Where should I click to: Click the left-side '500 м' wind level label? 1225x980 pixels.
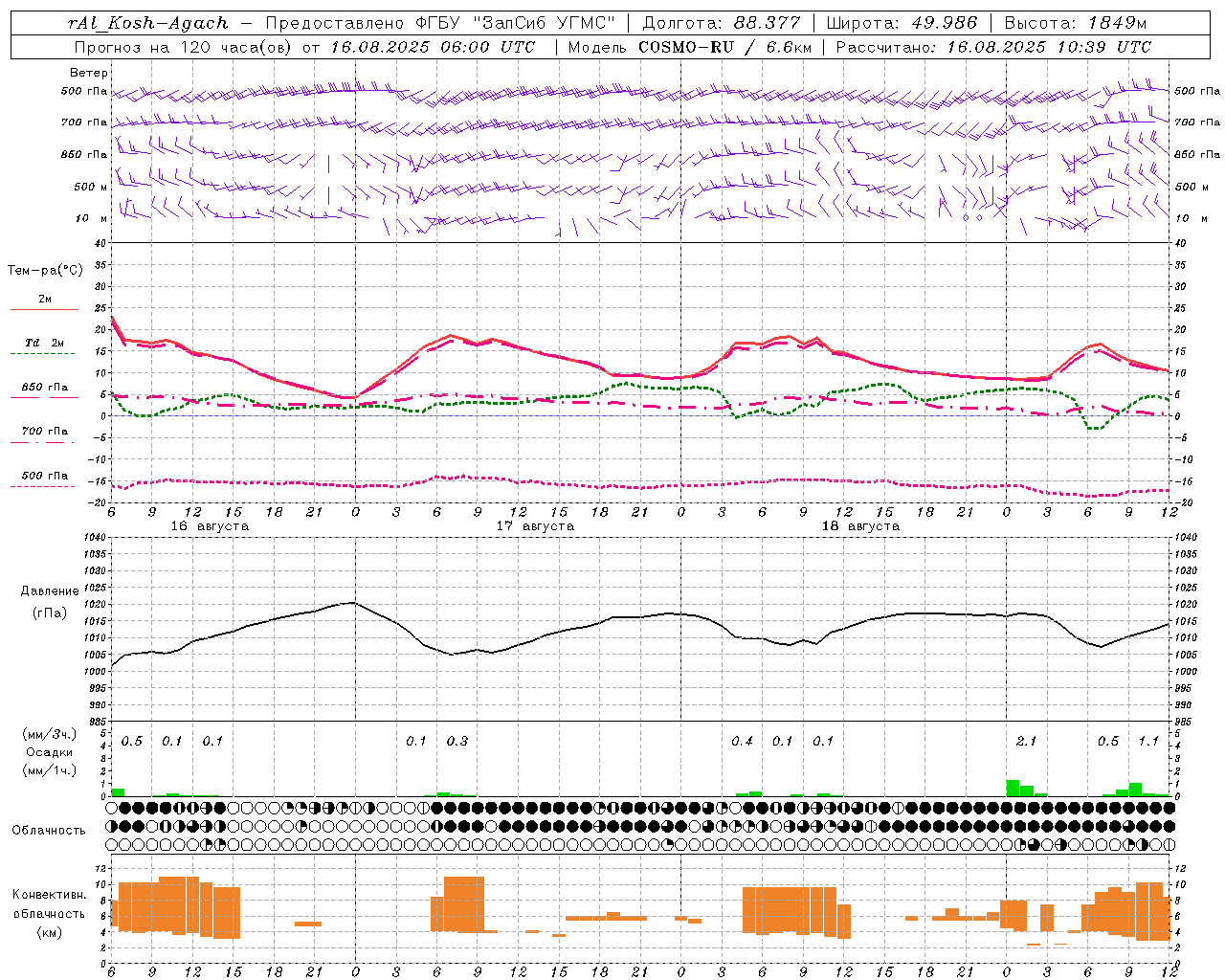(91, 187)
